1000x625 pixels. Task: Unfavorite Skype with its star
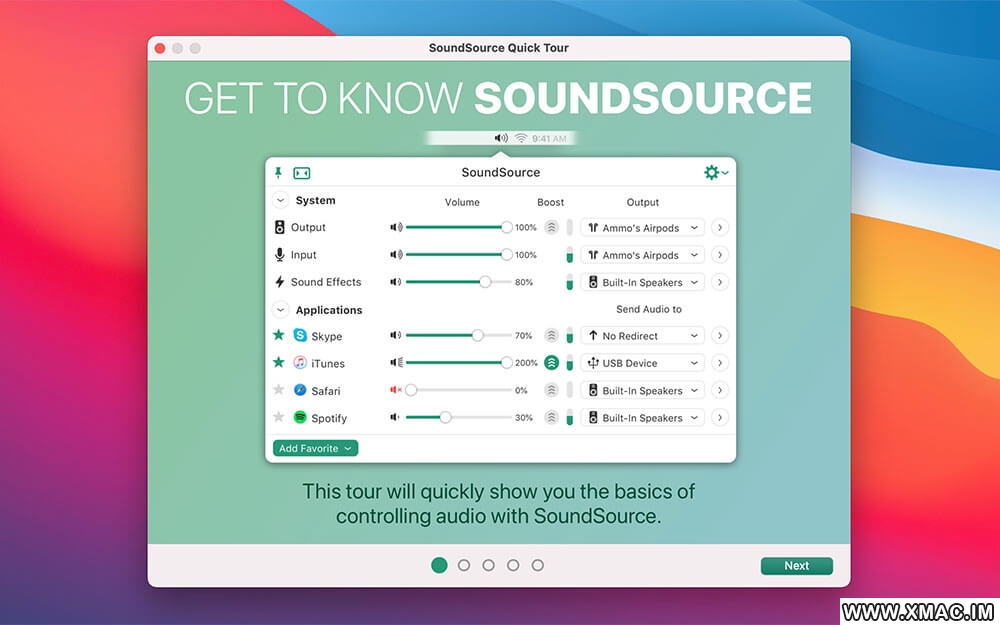point(279,335)
